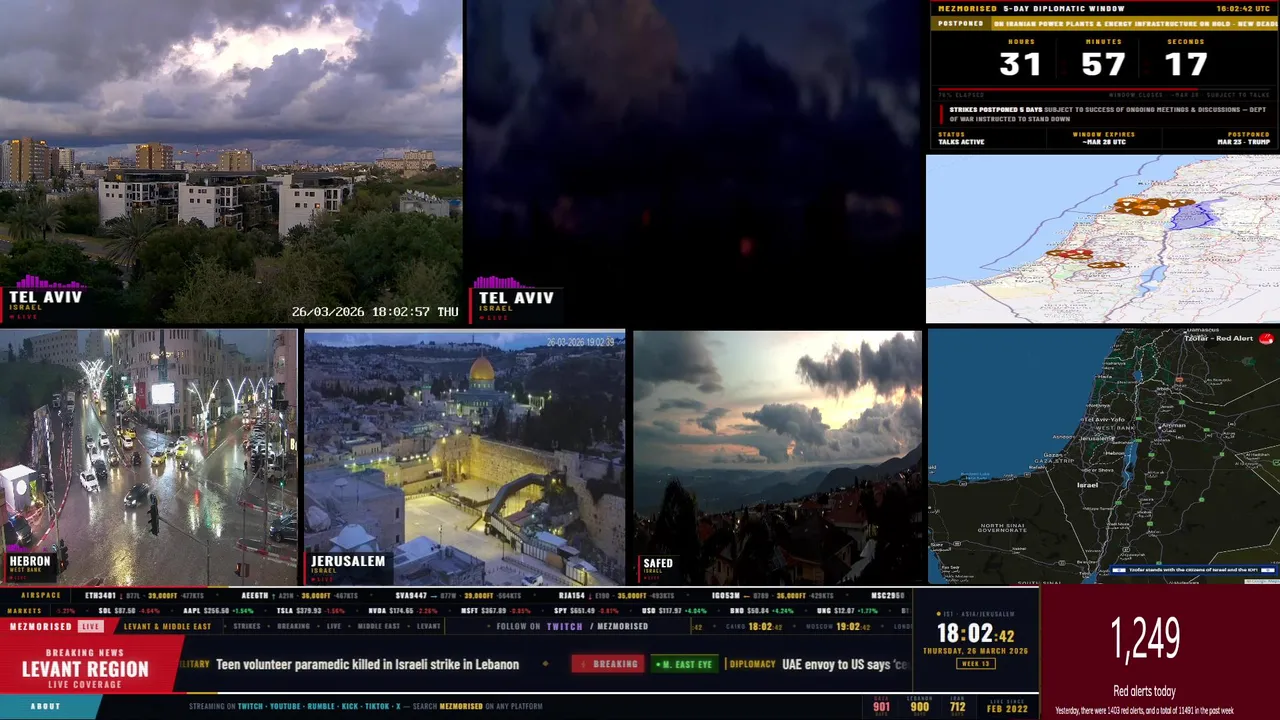Click the Cairo 18:02 world clock
Screen dimensions: 1280x720
pos(753,627)
